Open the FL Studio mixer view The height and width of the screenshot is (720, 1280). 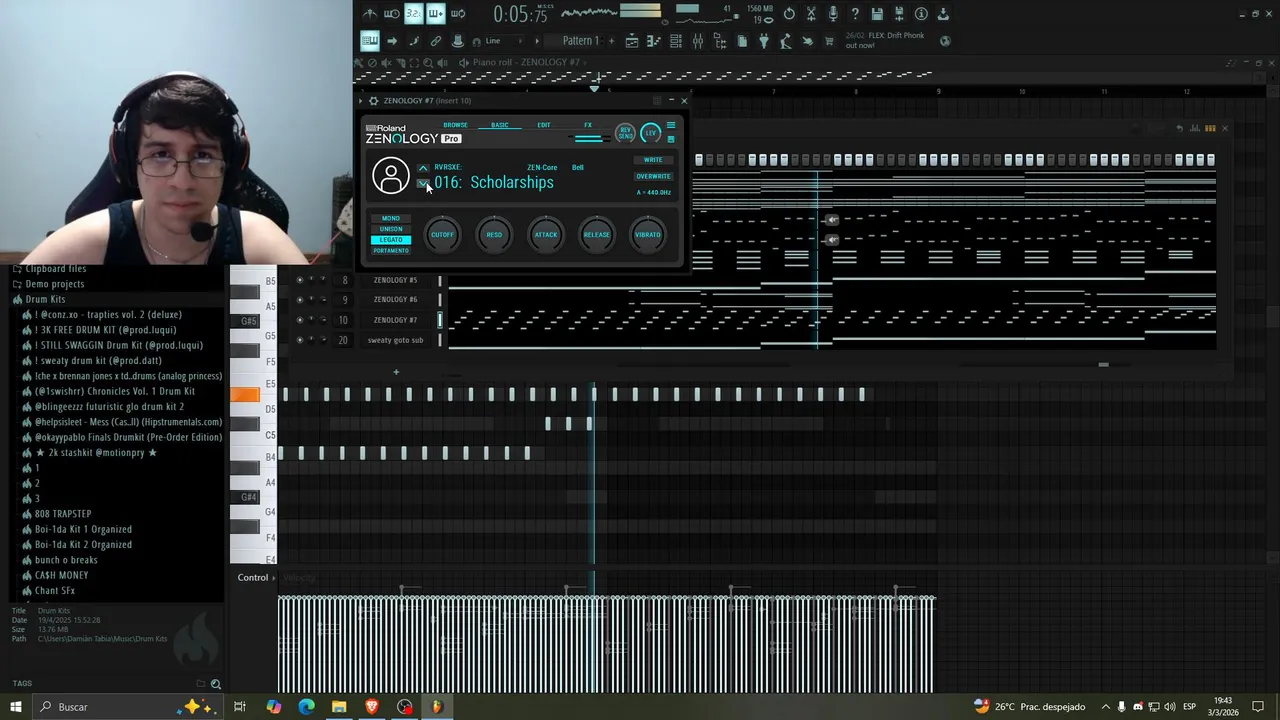(x=697, y=41)
